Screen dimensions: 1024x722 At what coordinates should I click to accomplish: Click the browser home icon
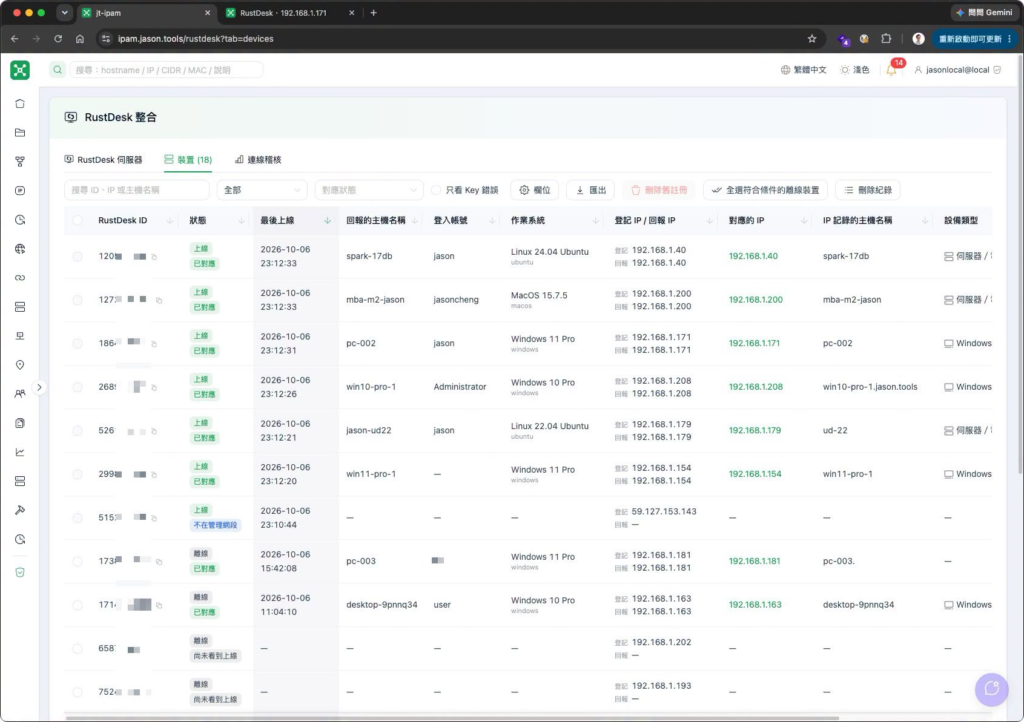coord(80,39)
